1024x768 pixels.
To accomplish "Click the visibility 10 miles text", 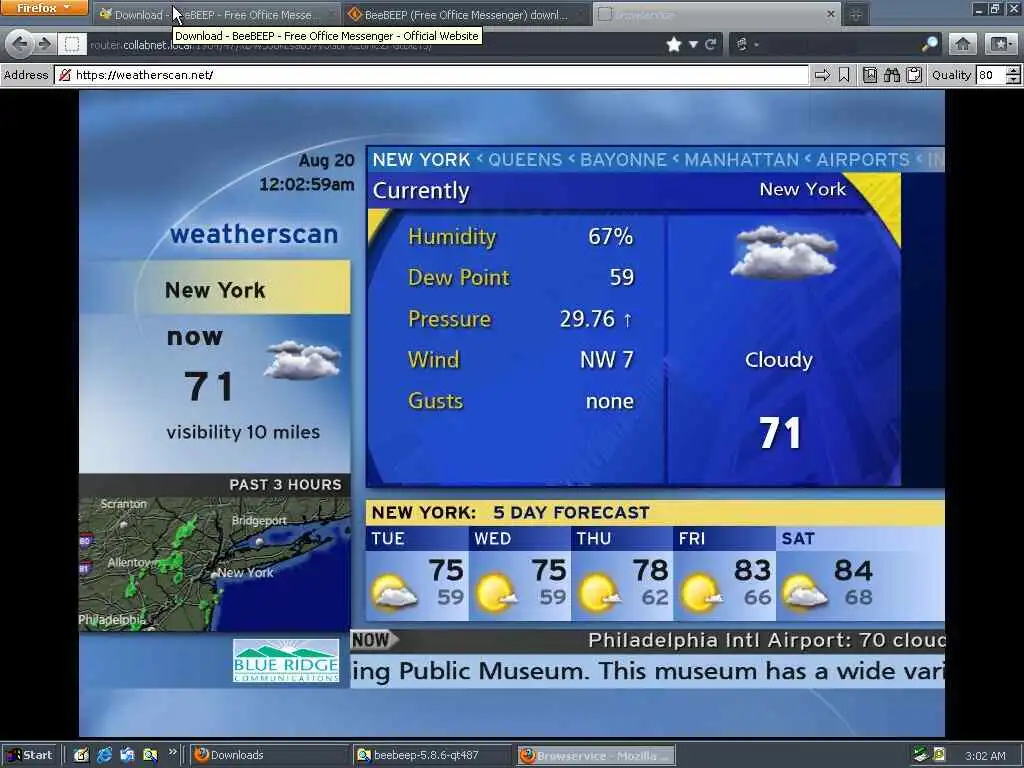I will tap(243, 432).
